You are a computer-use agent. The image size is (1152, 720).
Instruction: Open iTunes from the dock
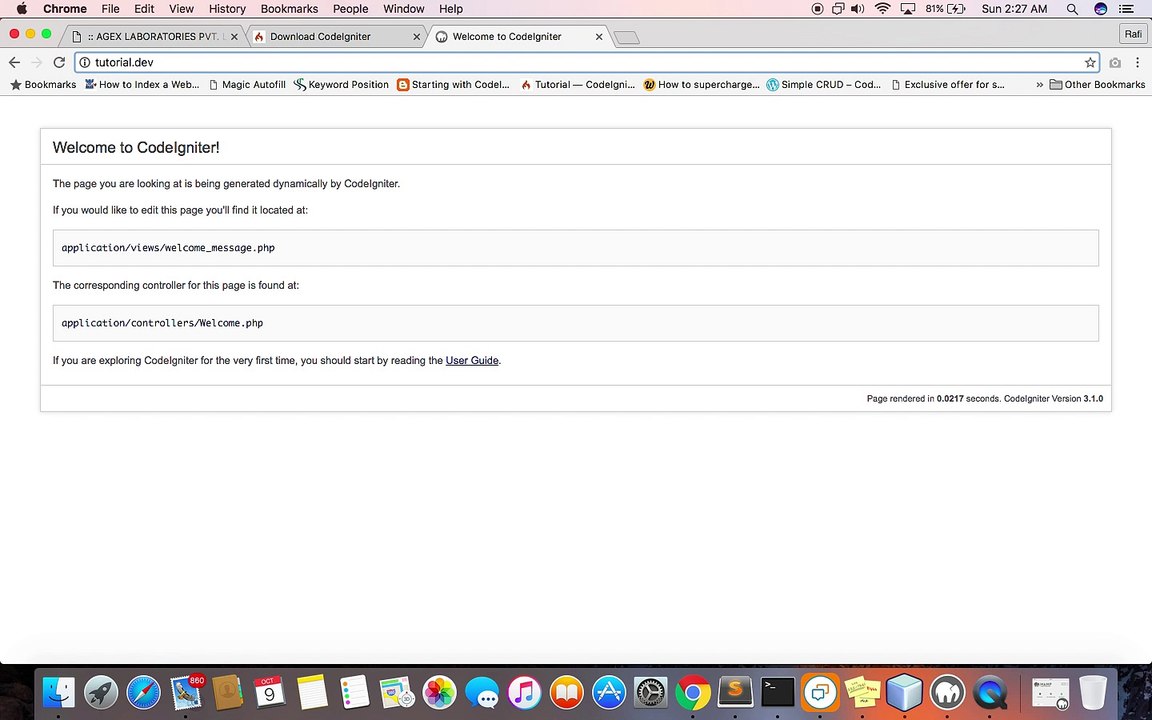[524, 692]
